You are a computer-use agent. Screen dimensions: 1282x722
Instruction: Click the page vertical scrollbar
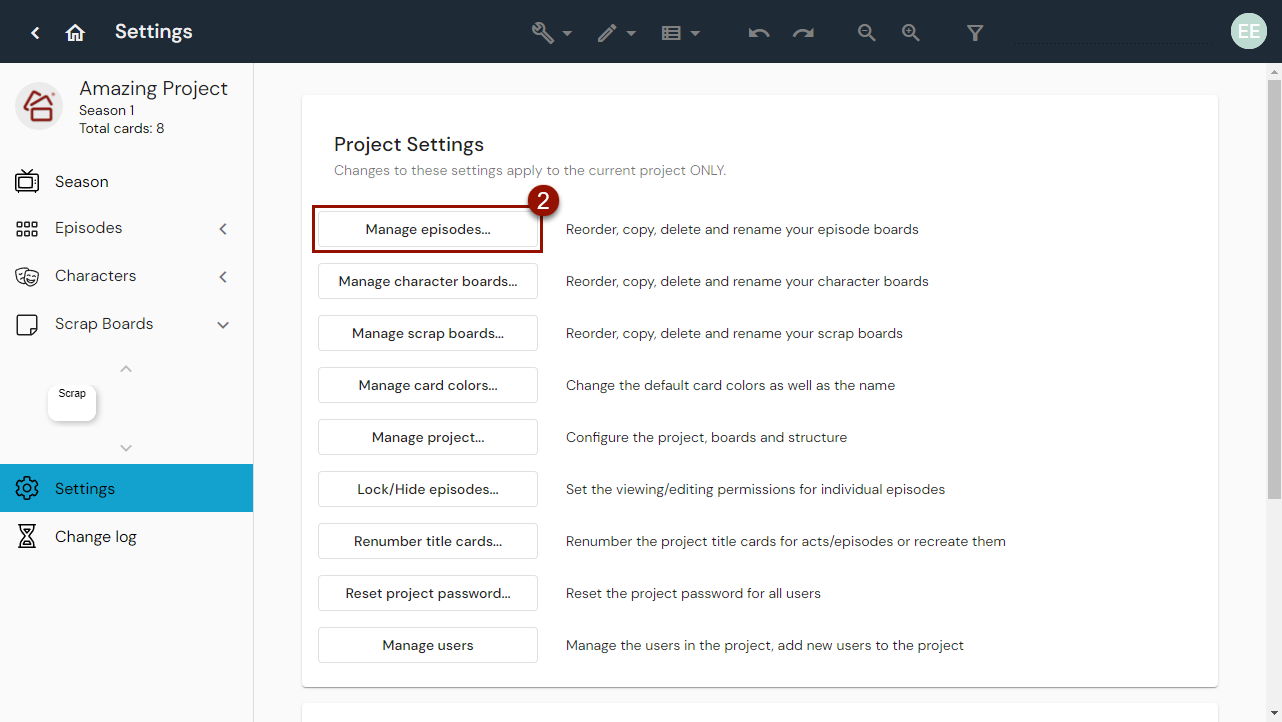click(x=1274, y=290)
